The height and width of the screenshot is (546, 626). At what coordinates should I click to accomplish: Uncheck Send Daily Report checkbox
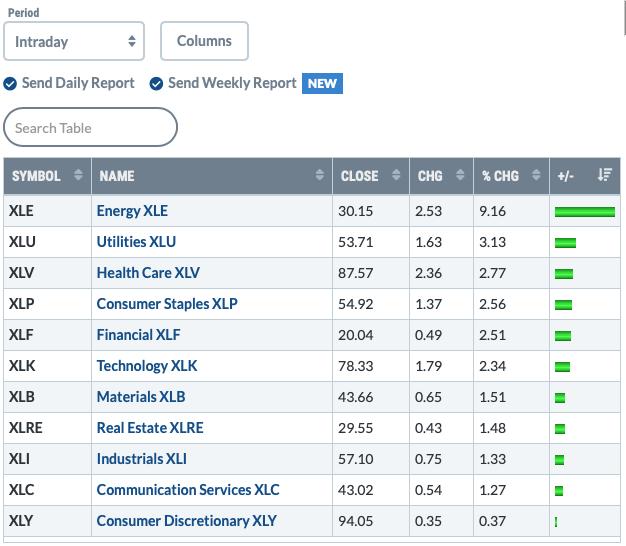pos(10,84)
